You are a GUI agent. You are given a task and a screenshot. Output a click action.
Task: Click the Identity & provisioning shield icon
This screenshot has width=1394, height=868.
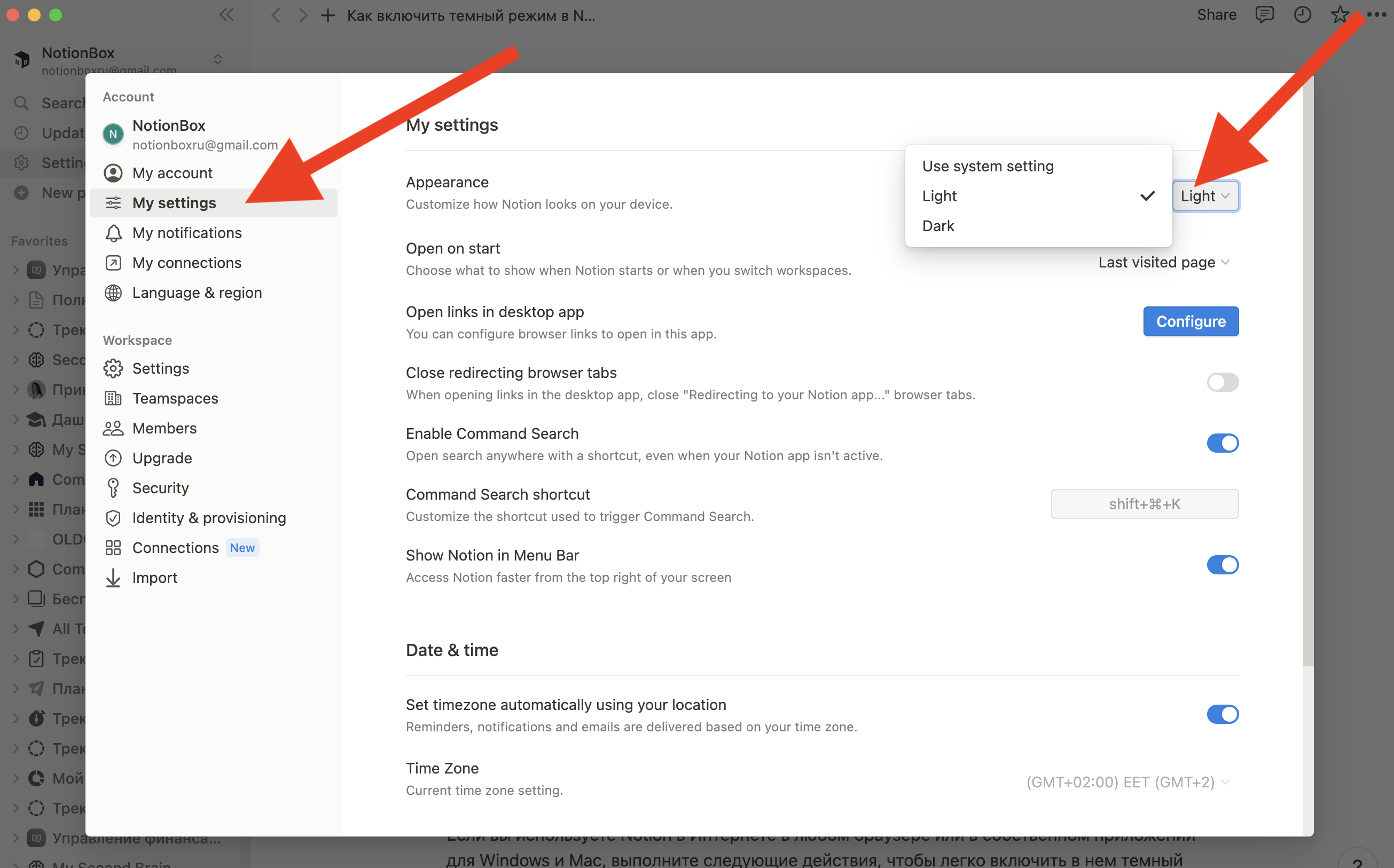click(x=113, y=517)
